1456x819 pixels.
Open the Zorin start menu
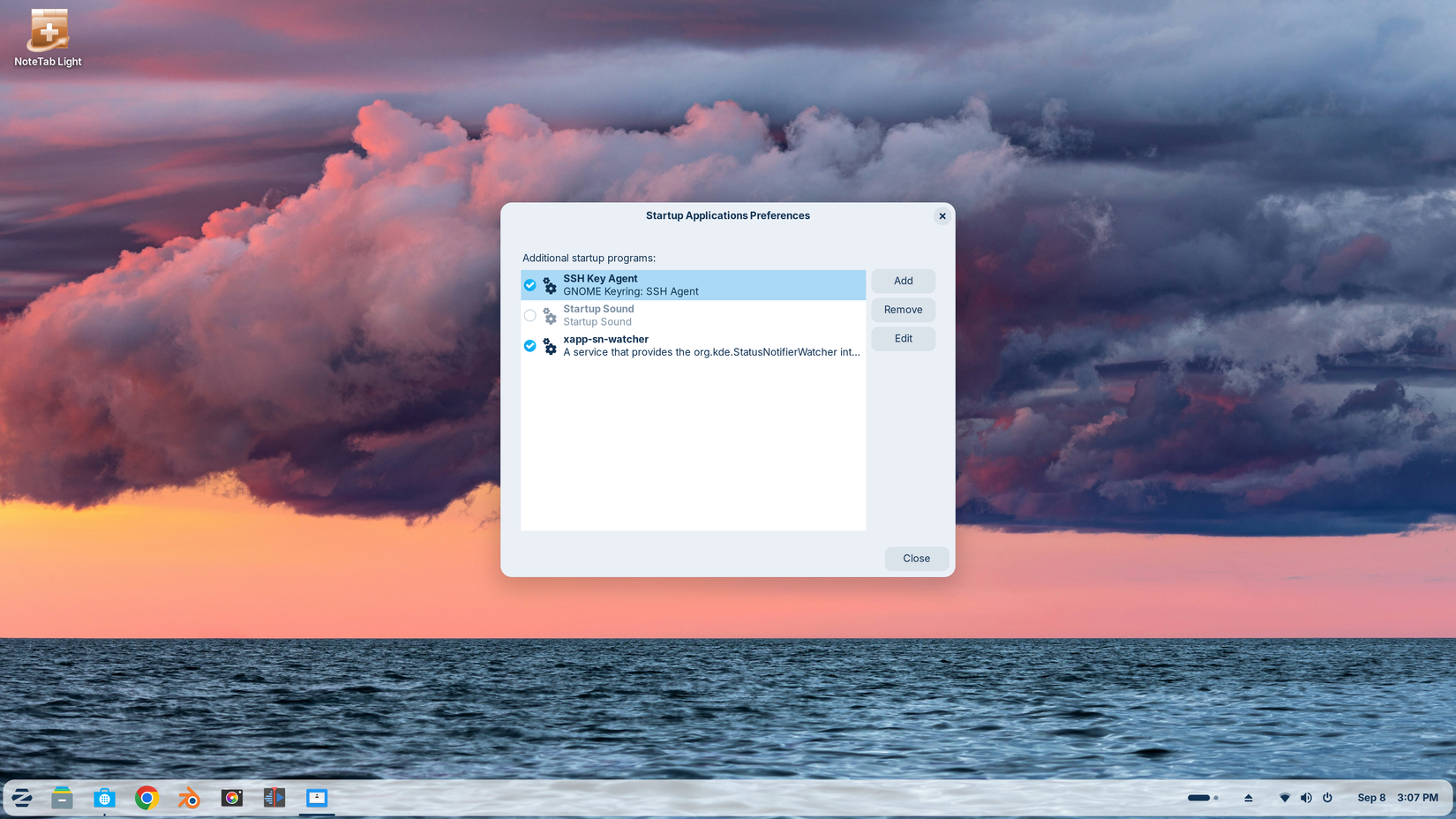tap(22, 798)
